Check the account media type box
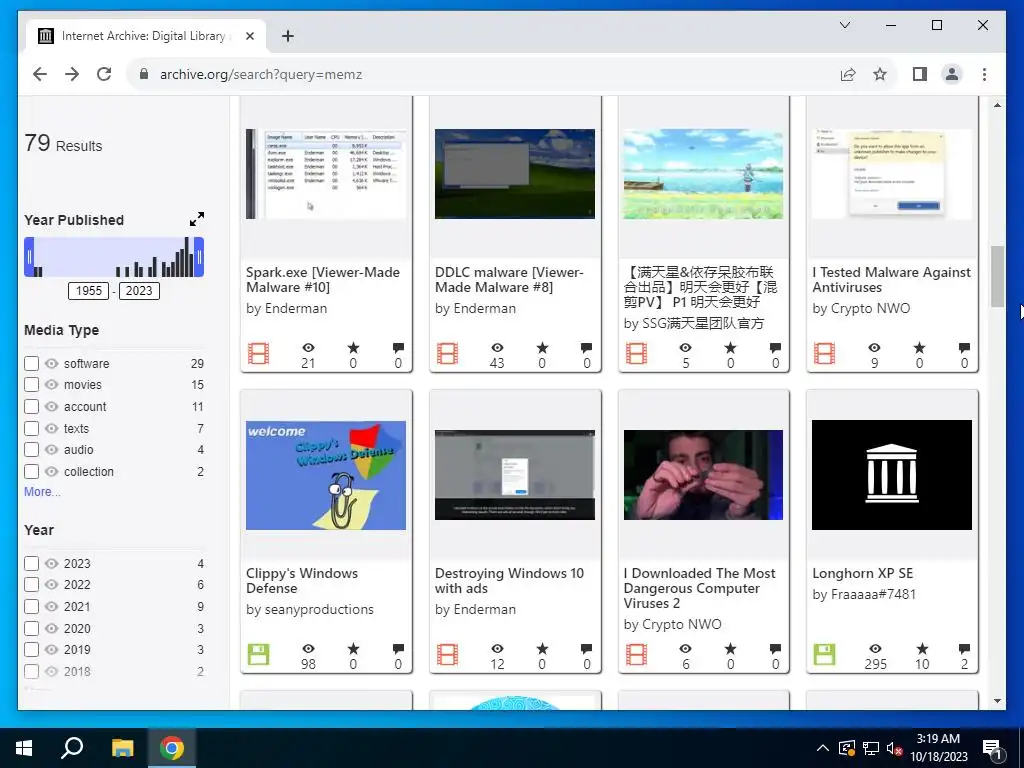 31,406
